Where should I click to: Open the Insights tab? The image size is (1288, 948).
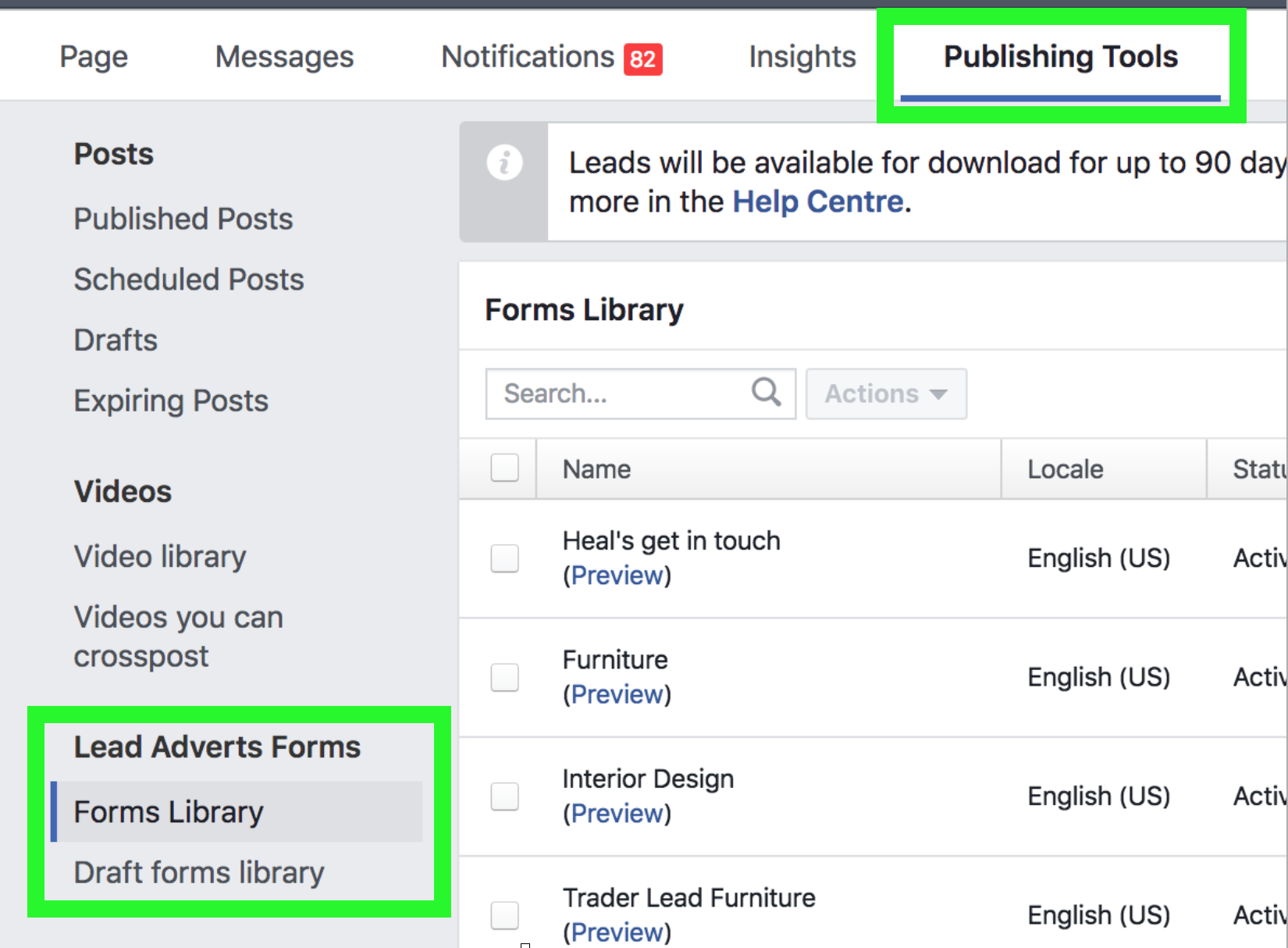pyautogui.click(x=802, y=57)
